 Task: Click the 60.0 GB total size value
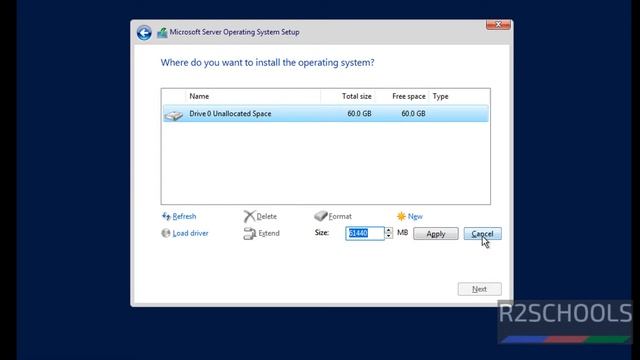[x=359, y=113]
